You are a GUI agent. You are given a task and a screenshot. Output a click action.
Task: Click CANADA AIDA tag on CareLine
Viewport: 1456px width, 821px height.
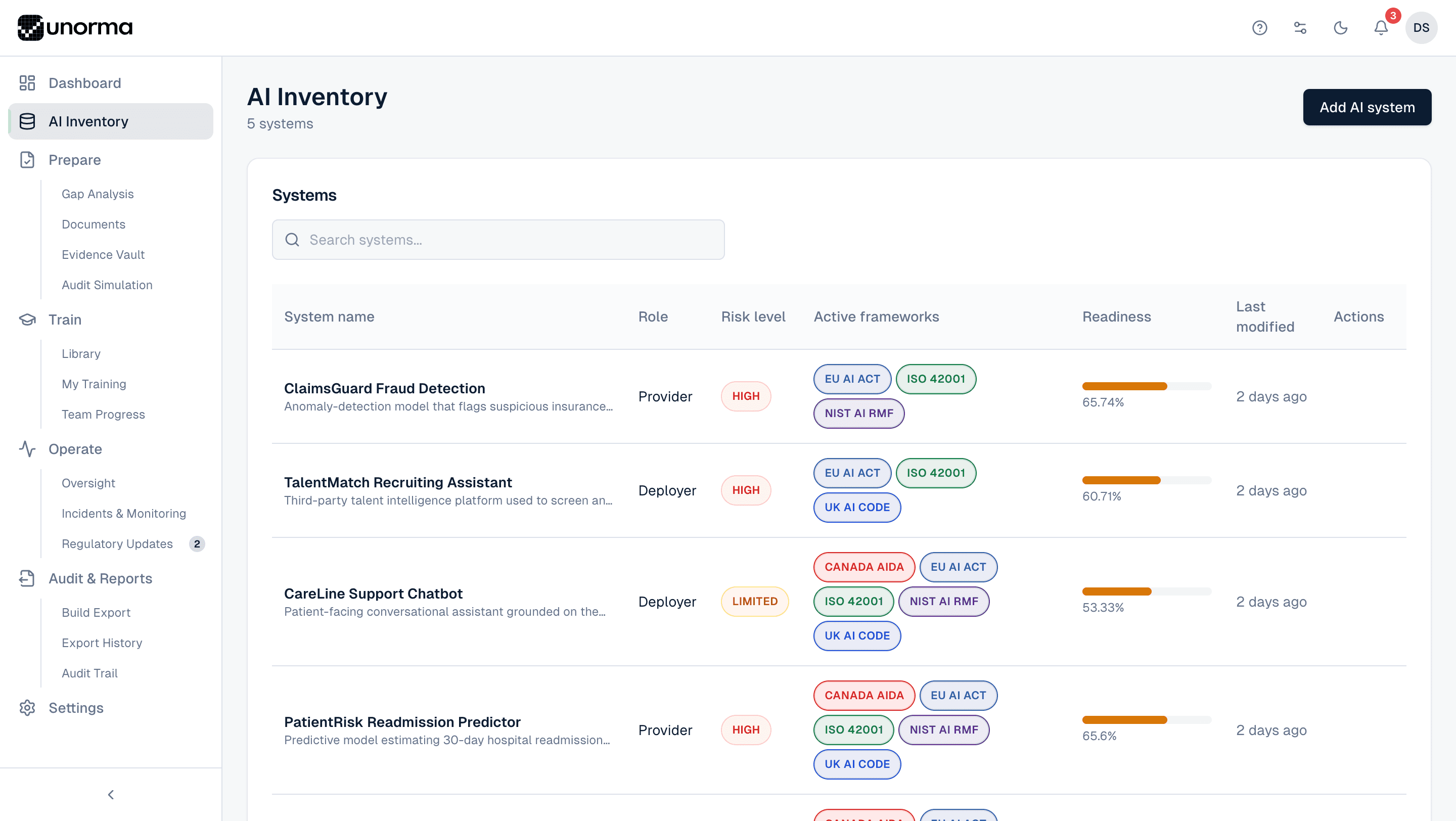(x=863, y=567)
